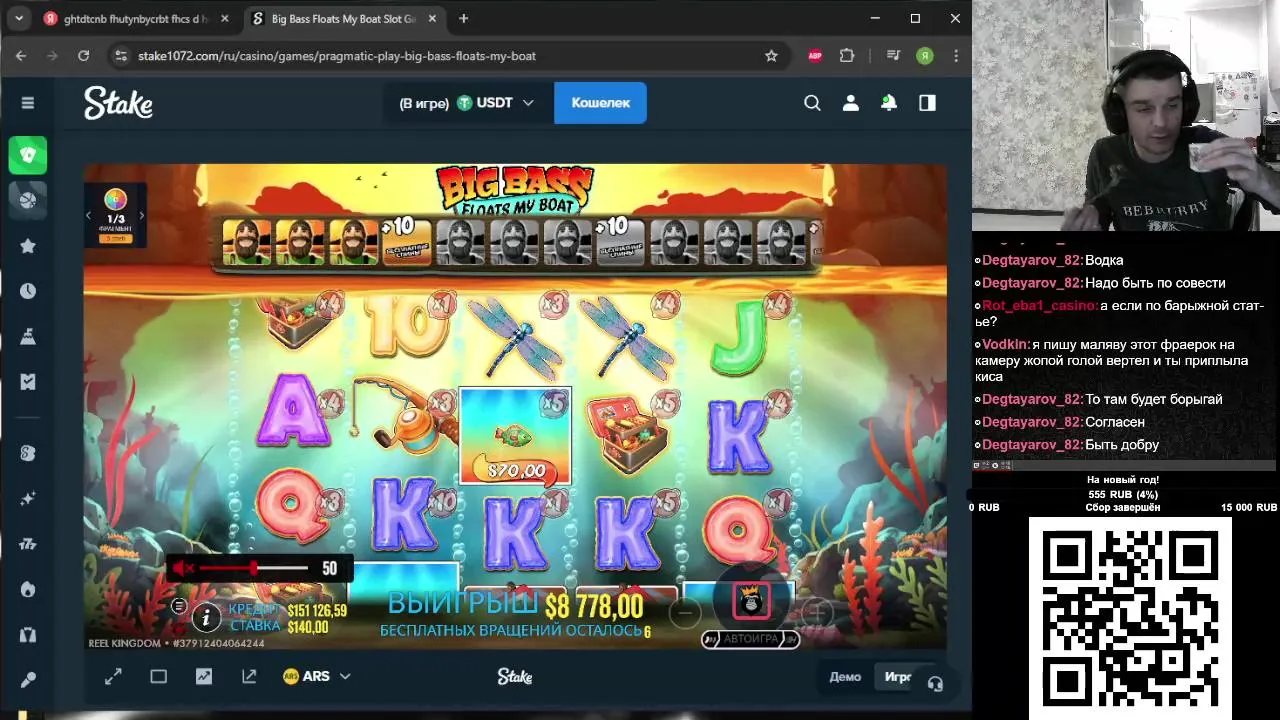
Task: Open browser three-dot menu
Action: tap(957, 56)
